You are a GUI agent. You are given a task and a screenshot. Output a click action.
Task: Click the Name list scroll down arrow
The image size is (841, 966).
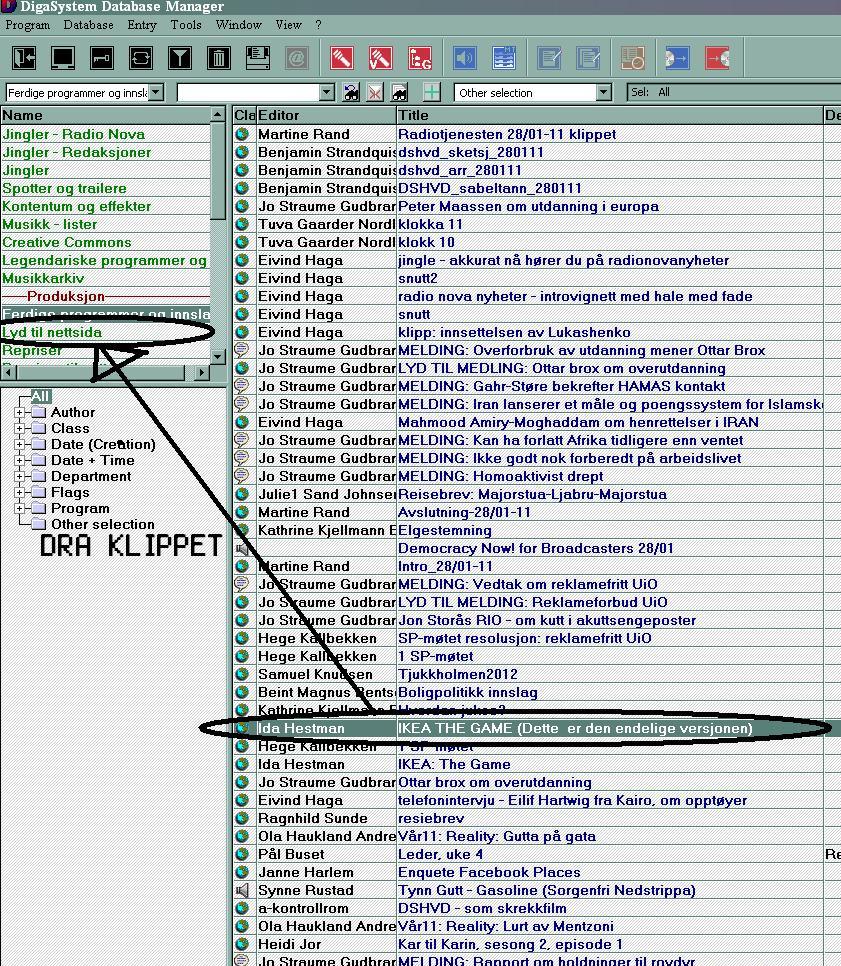point(217,356)
